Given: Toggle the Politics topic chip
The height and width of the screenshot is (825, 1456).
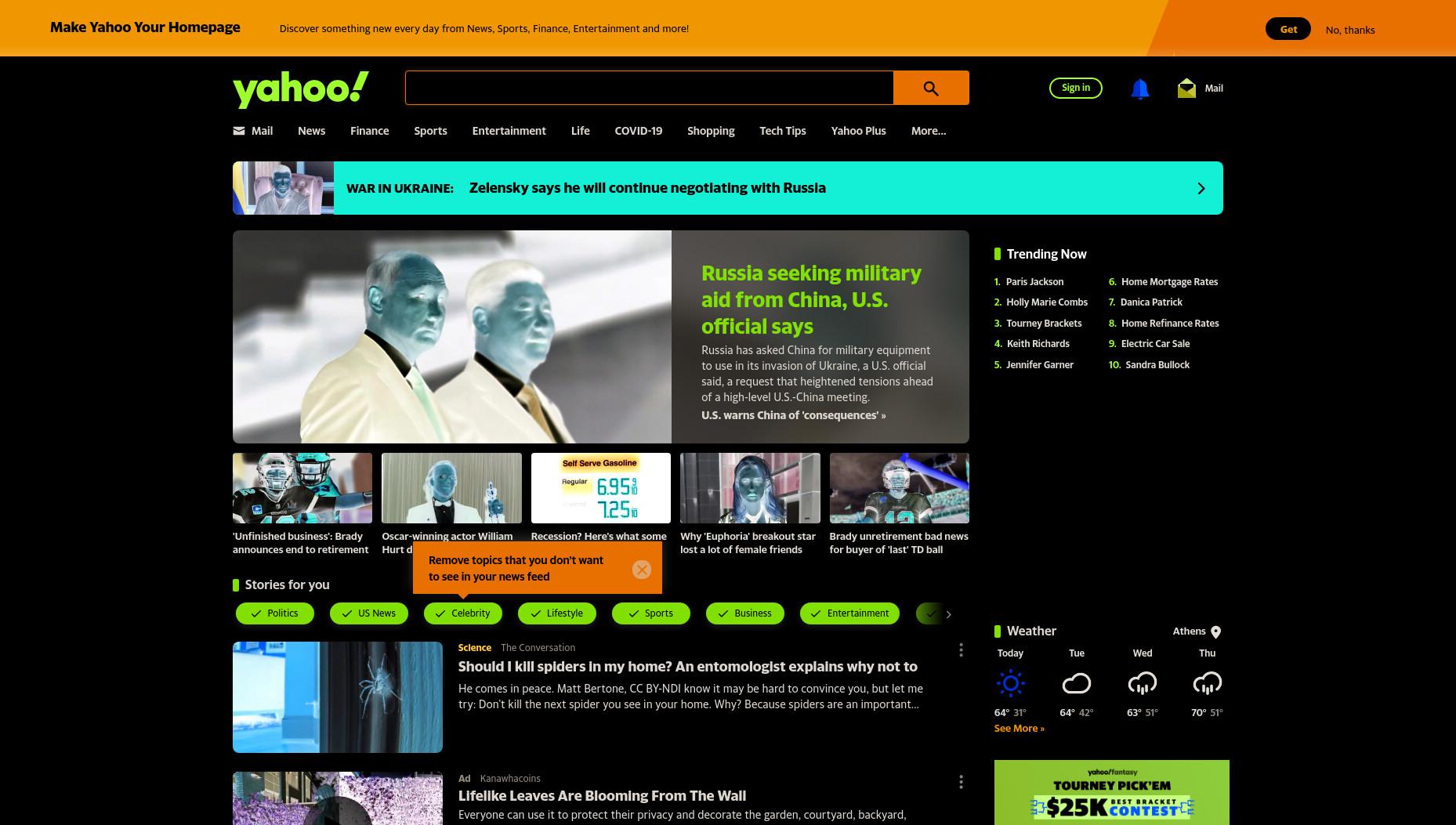Looking at the screenshot, I should tap(275, 613).
